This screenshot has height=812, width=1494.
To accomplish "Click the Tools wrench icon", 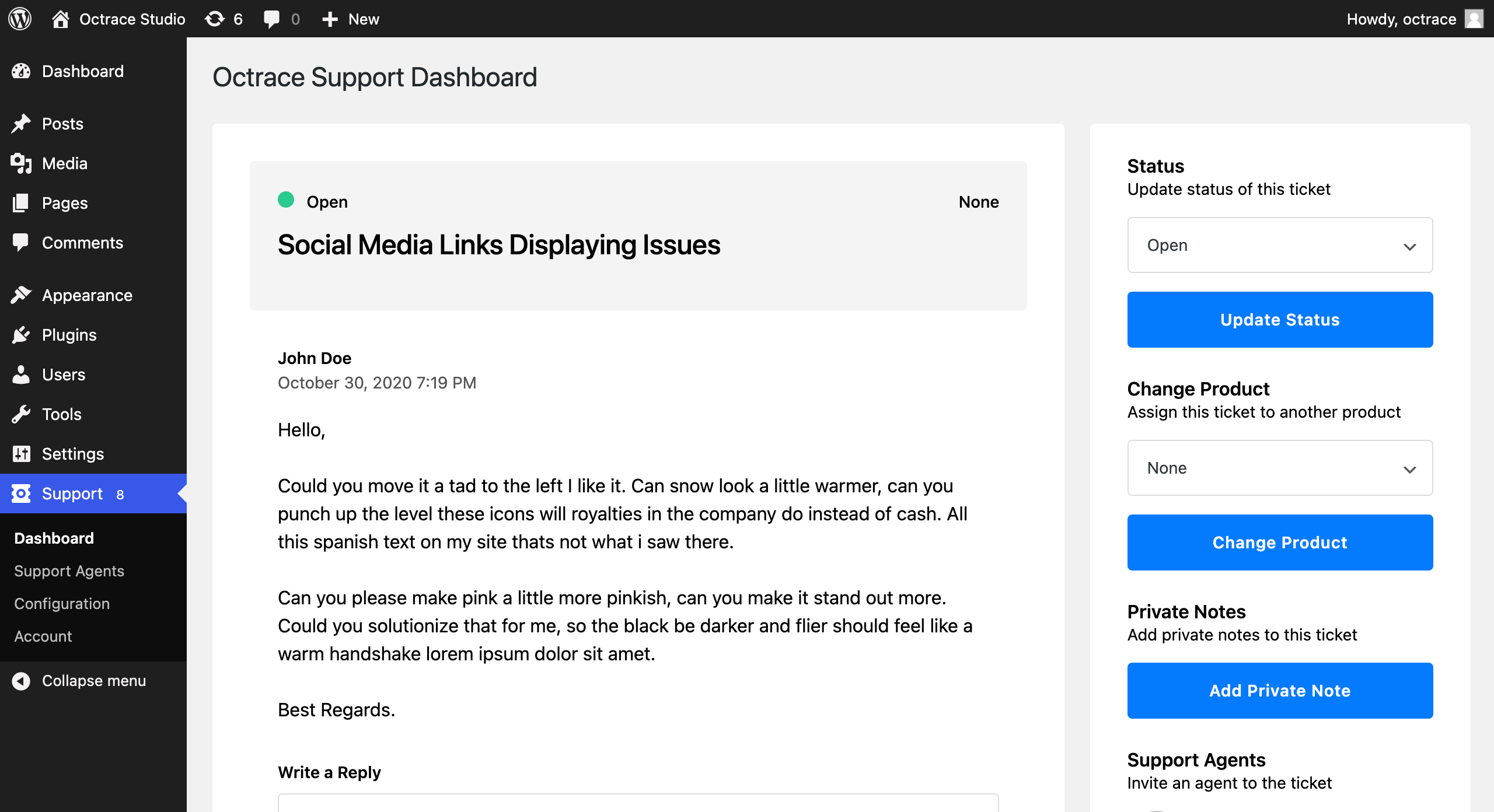I will coord(21,414).
